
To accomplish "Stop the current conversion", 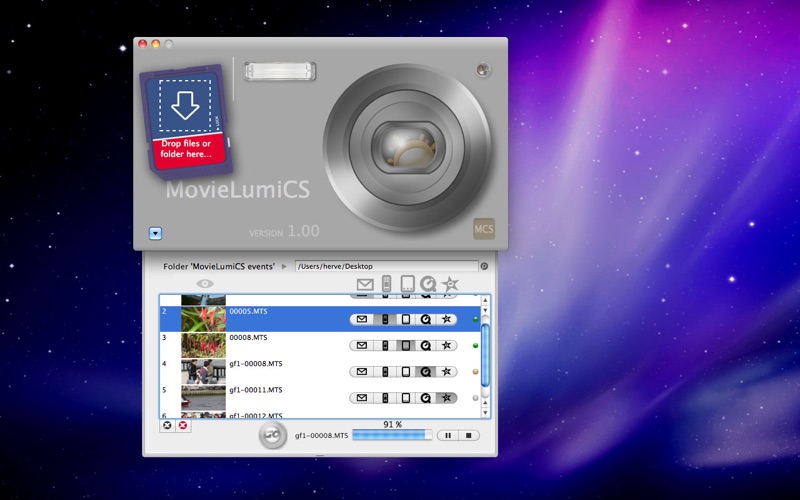I will [469, 436].
